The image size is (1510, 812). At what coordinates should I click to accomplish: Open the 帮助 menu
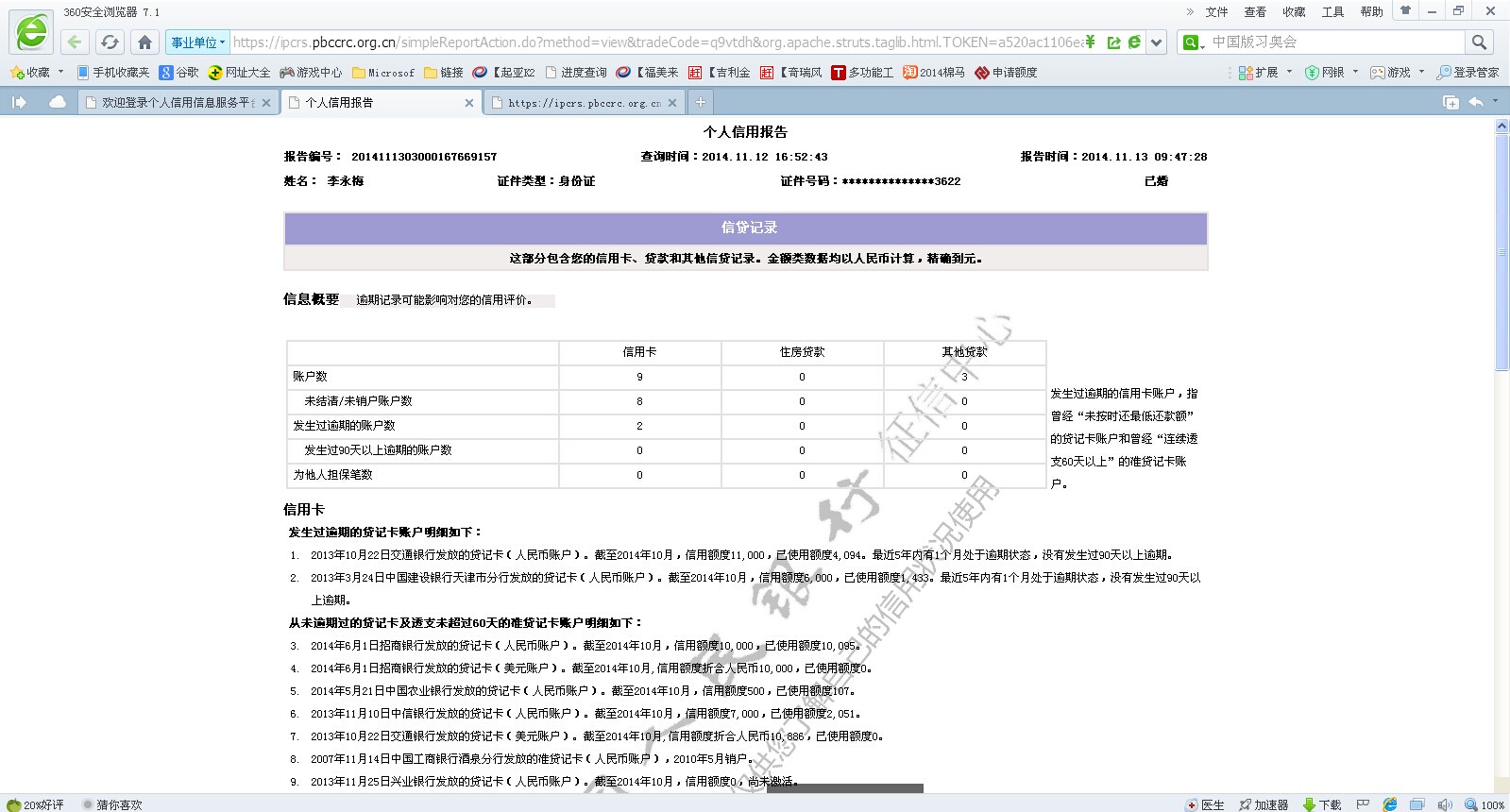(1371, 11)
